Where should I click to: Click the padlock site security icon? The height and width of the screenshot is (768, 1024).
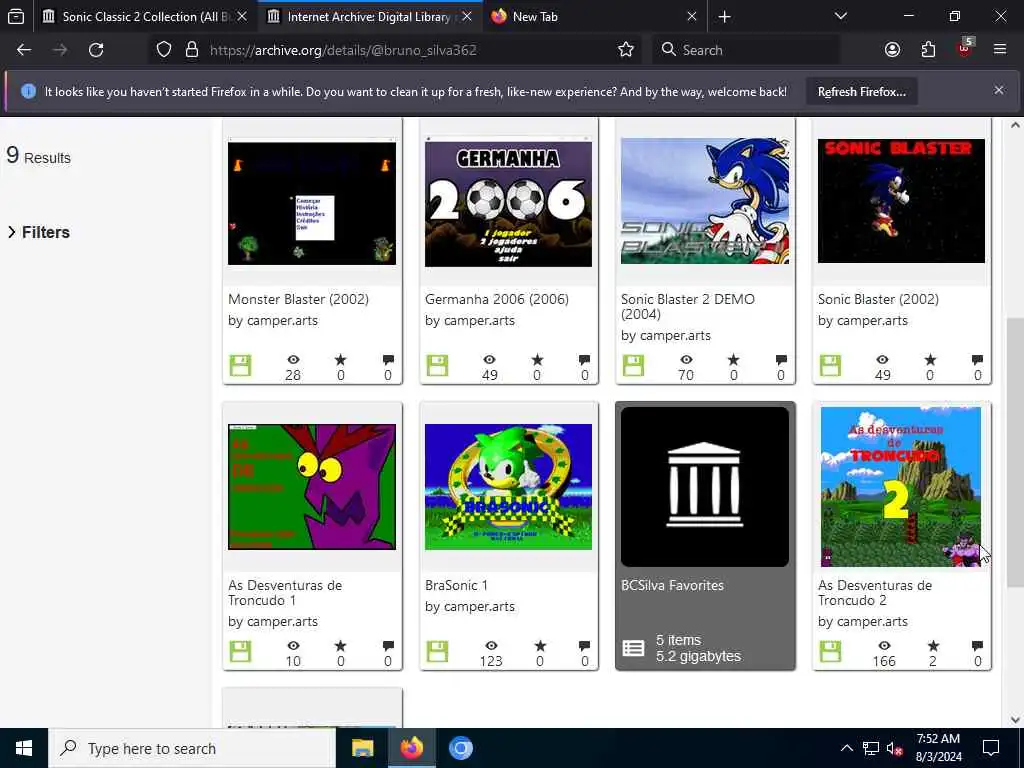coord(191,50)
